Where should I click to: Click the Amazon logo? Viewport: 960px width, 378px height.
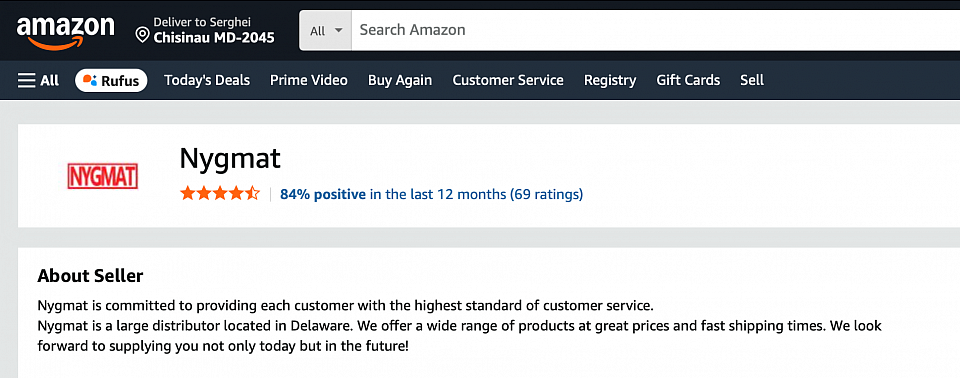(x=66, y=32)
